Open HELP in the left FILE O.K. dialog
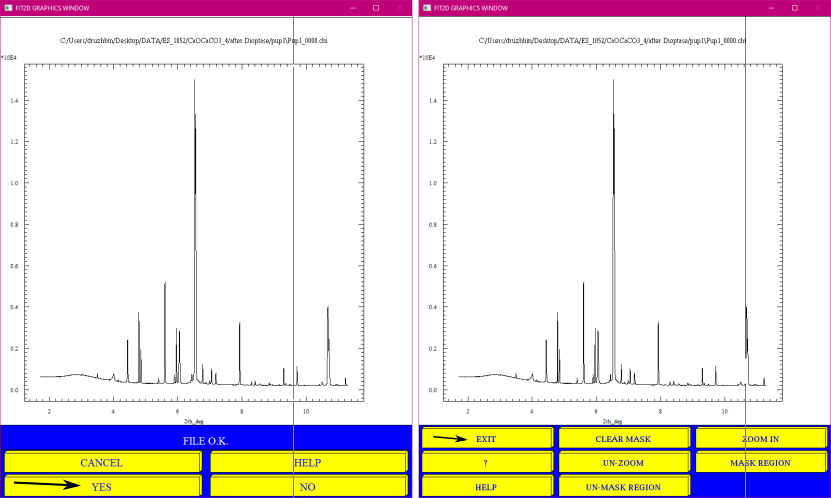The image size is (831, 498). [308, 462]
